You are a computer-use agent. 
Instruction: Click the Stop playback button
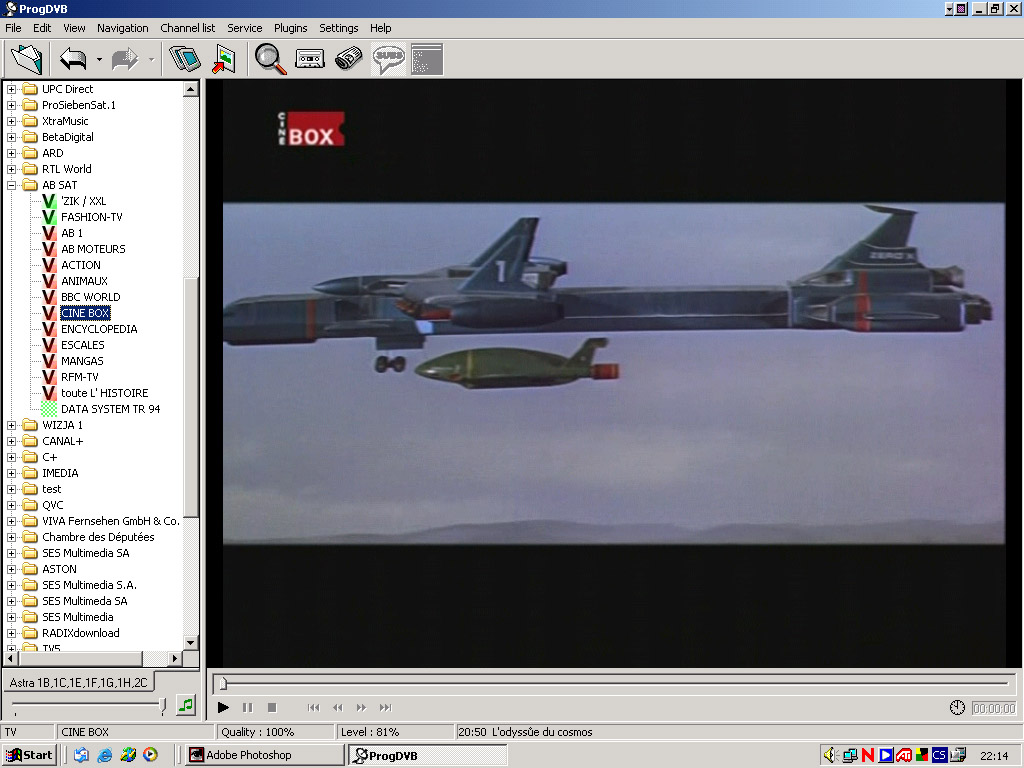pyautogui.click(x=272, y=707)
